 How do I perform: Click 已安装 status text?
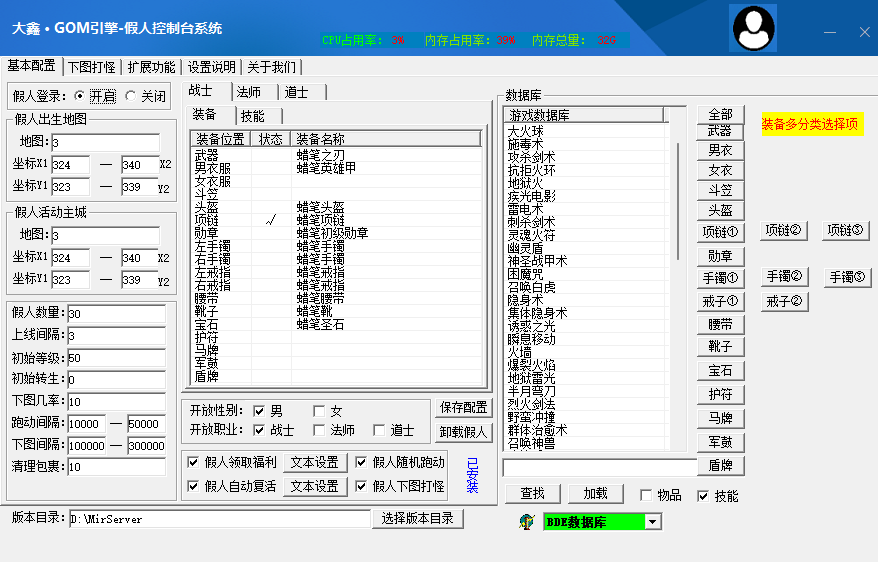point(473,475)
